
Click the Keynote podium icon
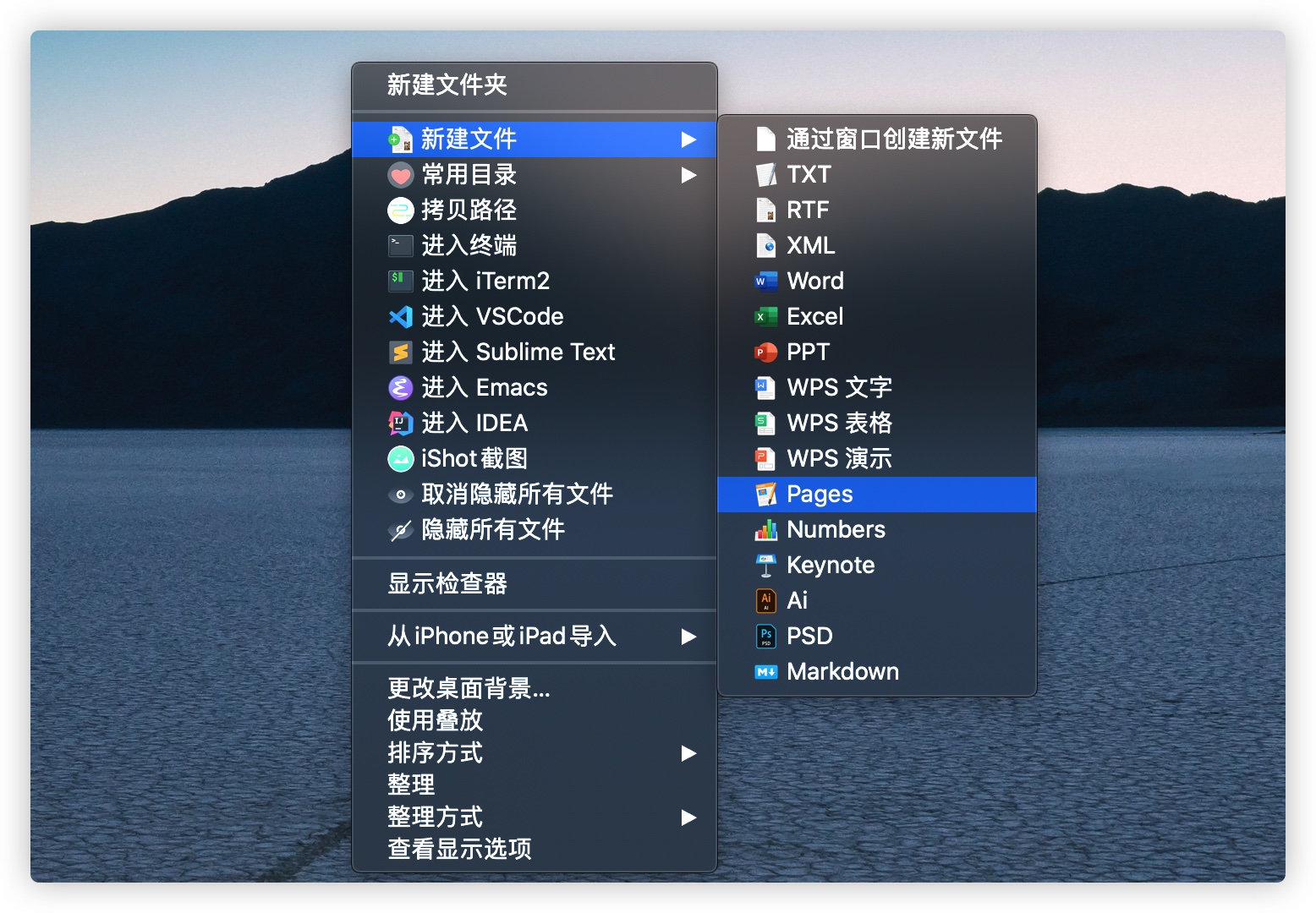click(765, 566)
